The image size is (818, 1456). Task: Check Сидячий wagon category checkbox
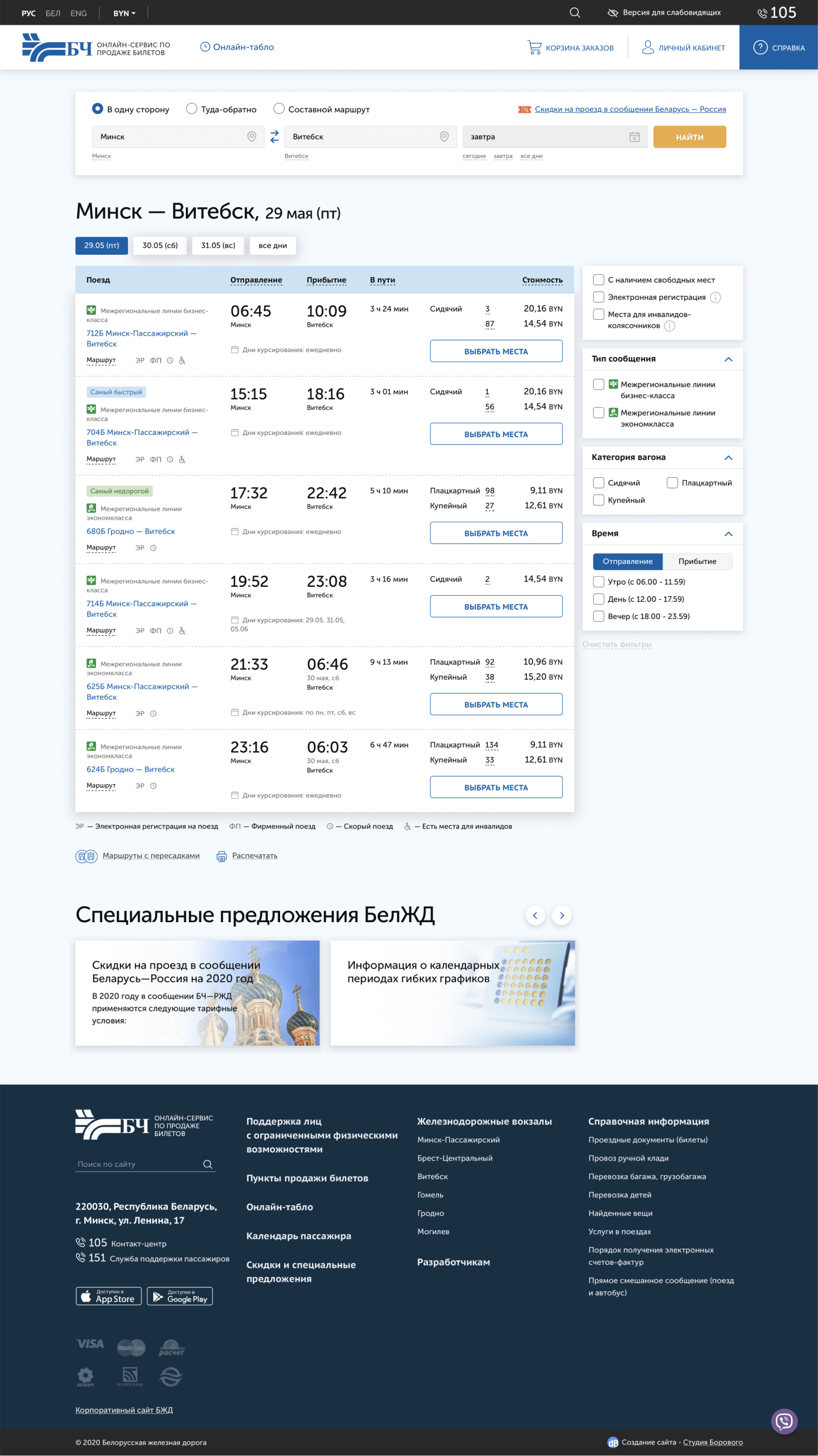[x=598, y=482]
